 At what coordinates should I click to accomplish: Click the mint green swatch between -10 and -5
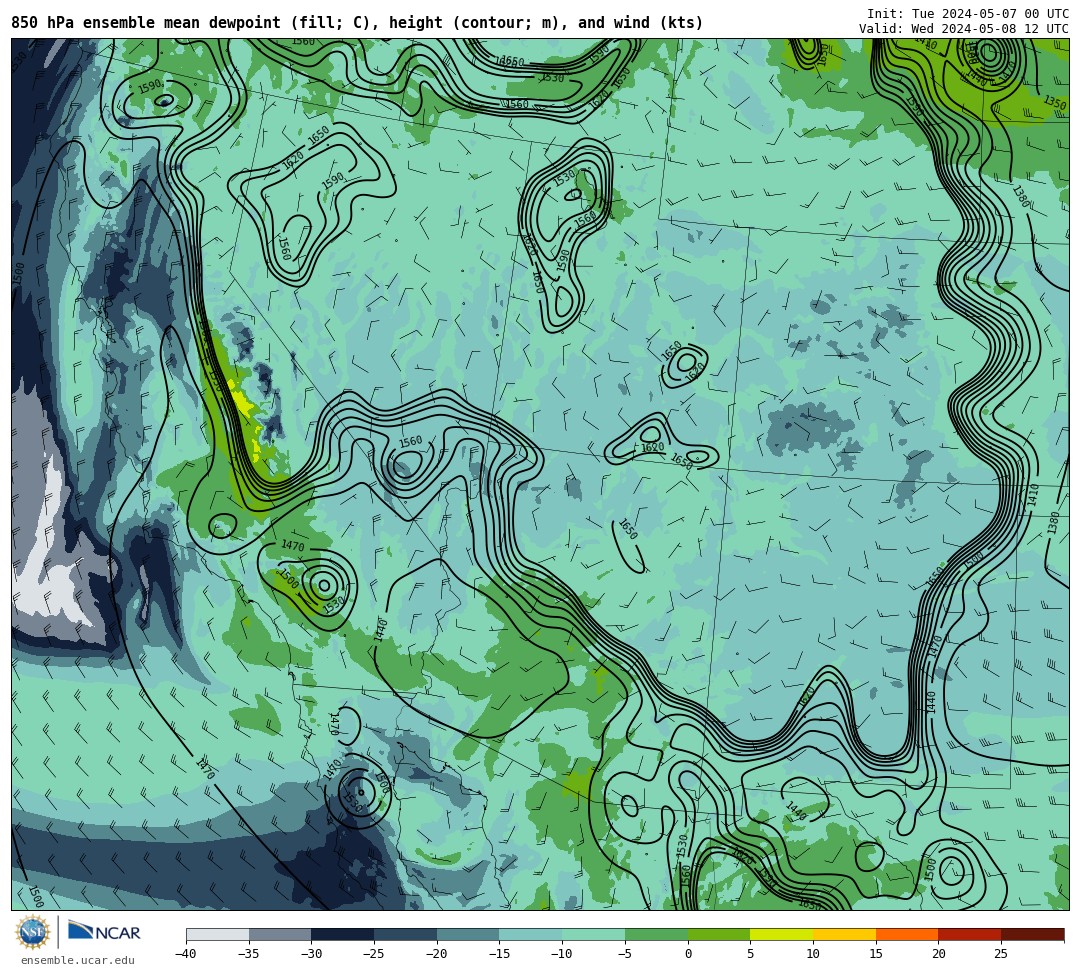point(594,934)
